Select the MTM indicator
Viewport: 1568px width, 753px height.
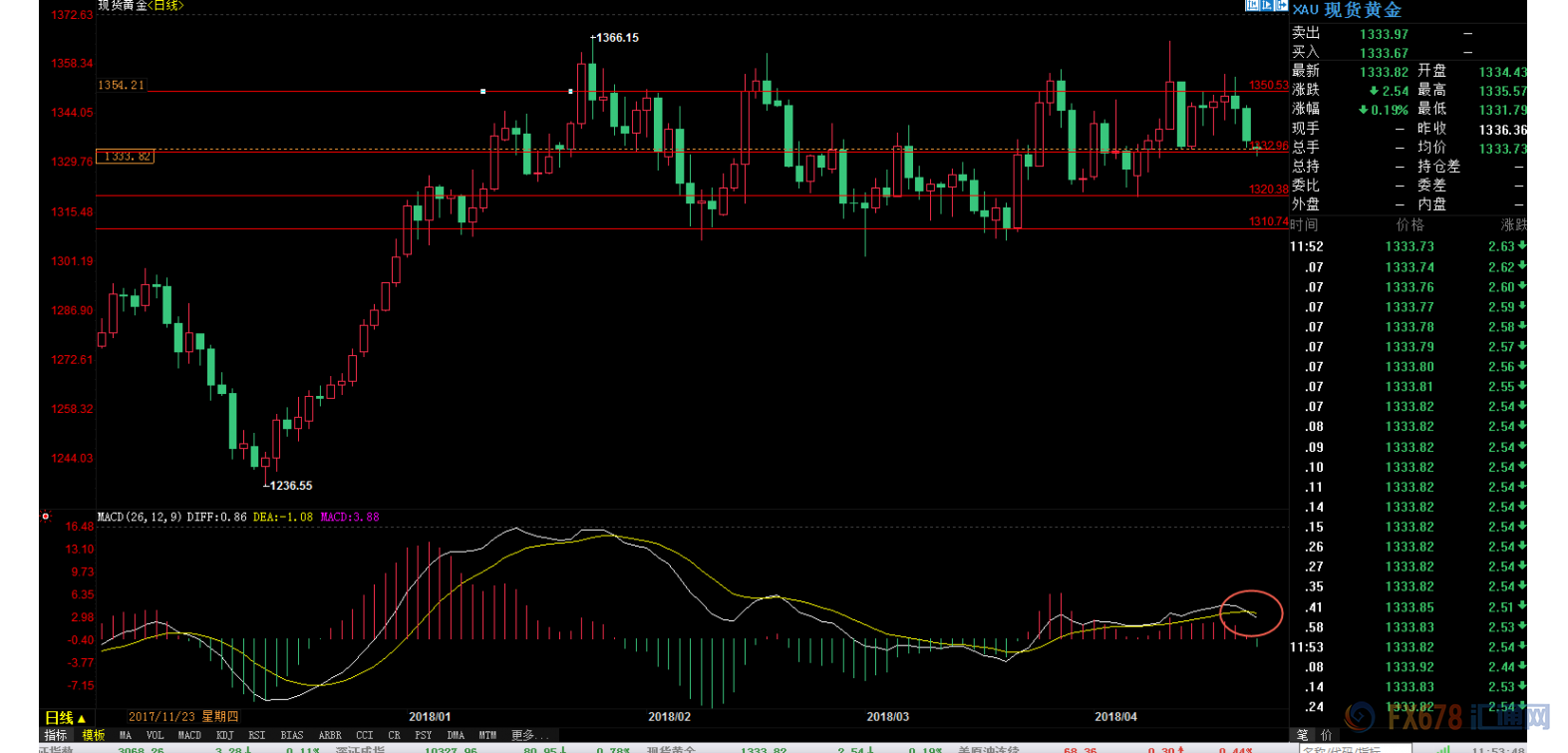coord(486,735)
